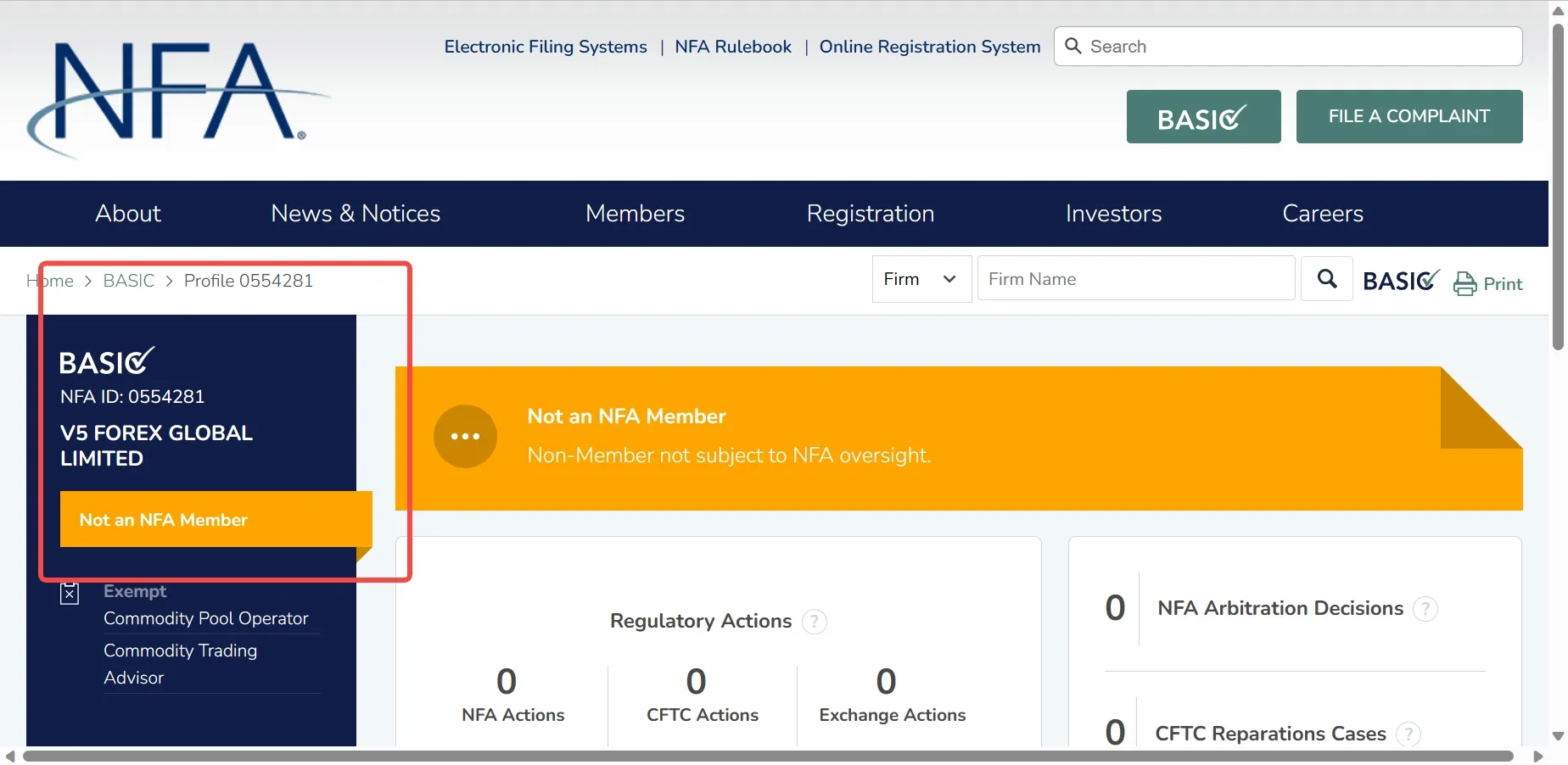The height and width of the screenshot is (765, 1568).
Task: Click the horizontal page scrollbar
Action: [x=768, y=756]
